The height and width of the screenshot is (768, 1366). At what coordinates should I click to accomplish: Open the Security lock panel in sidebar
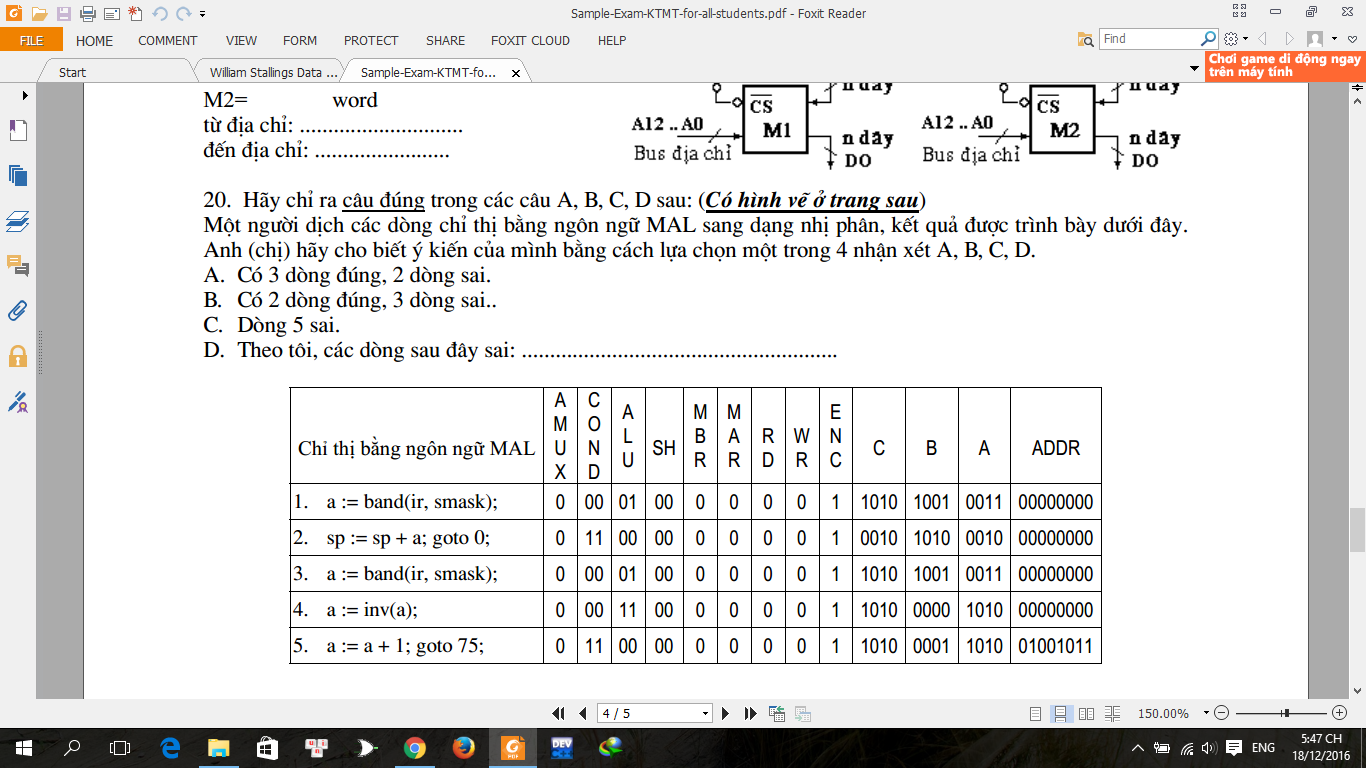17,356
